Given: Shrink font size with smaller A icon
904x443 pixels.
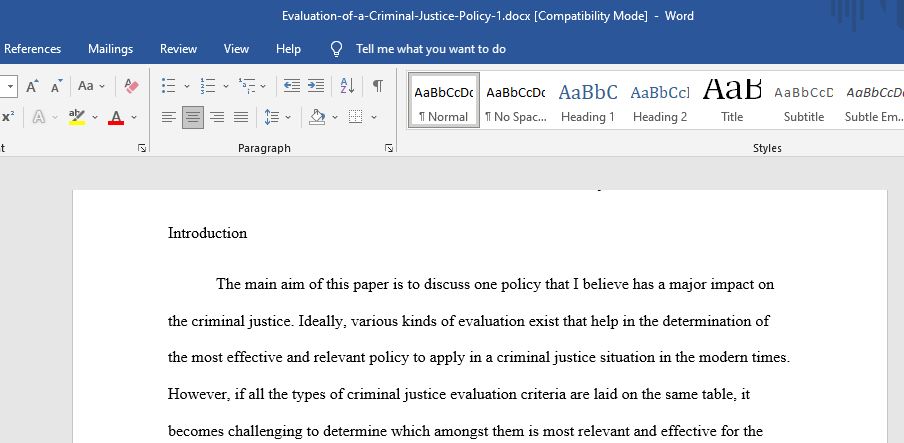Looking at the screenshot, I should (x=56, y=87).
